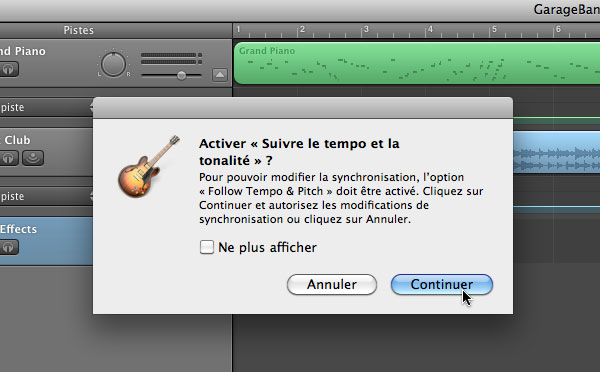Click measure 4 on the timeline ruler
This screenshot has width=600, height=372.
[430, 29]
